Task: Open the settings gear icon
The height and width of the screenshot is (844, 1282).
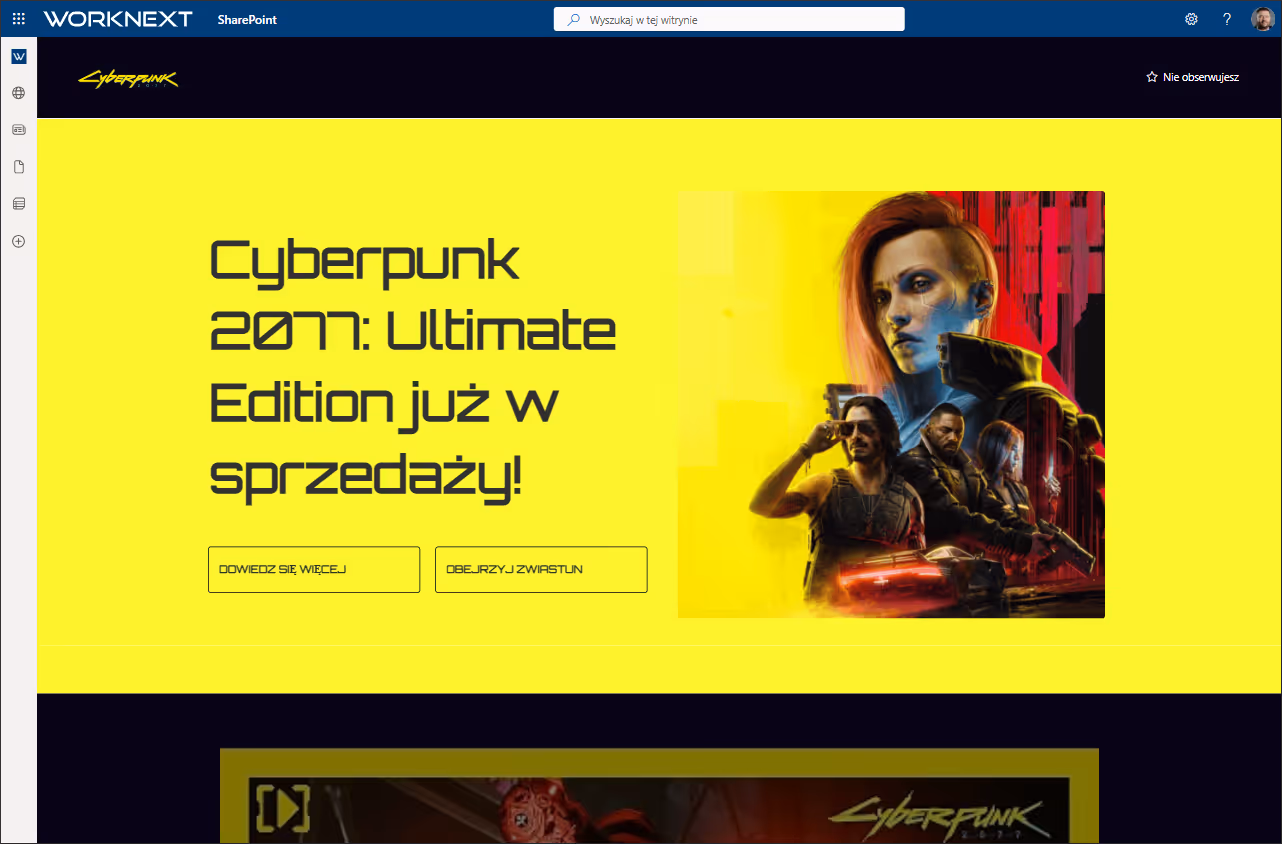Action: point(1191,19)
